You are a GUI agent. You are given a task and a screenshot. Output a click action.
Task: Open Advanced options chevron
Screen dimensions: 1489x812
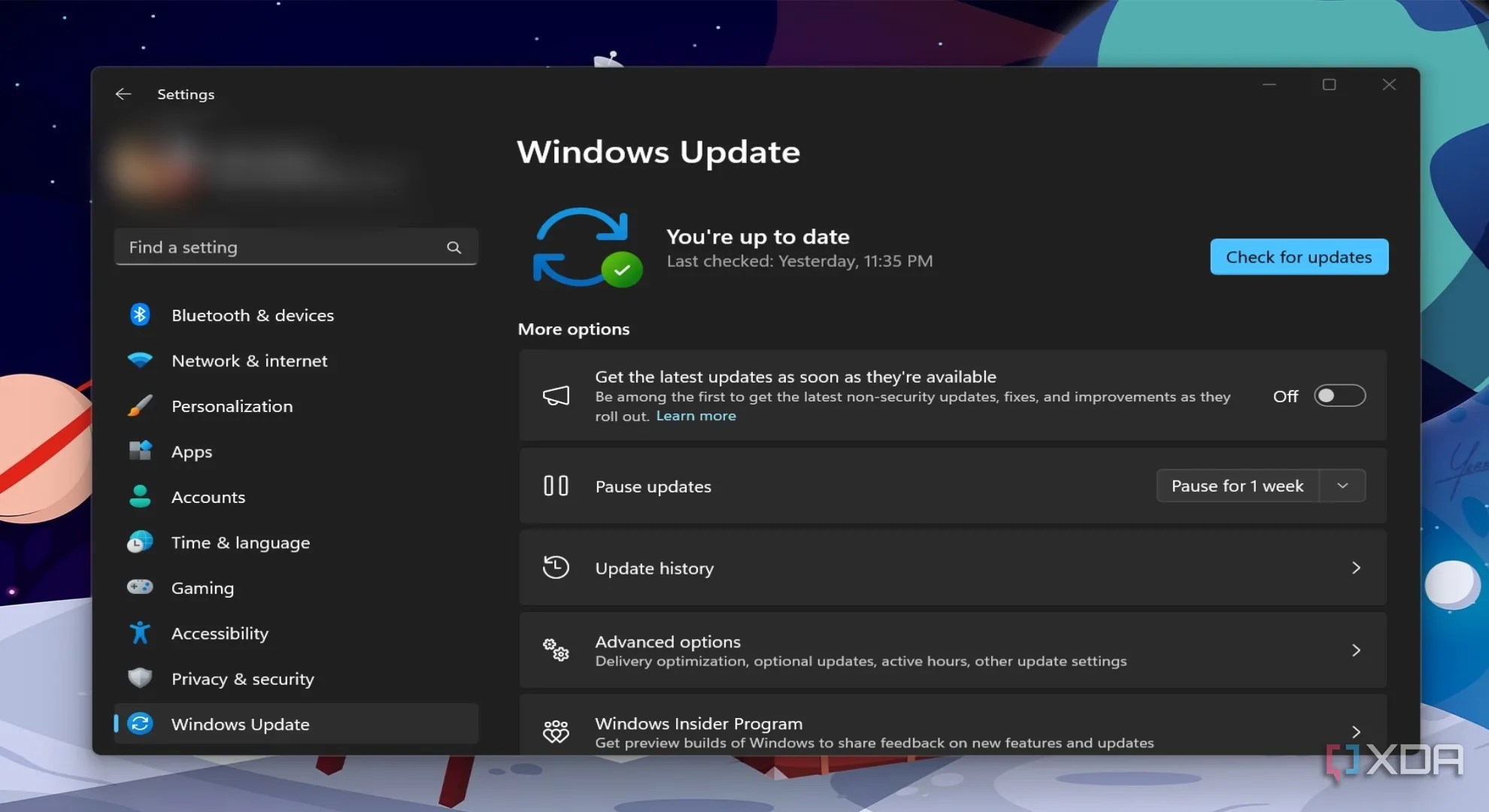coord(1356,650)
